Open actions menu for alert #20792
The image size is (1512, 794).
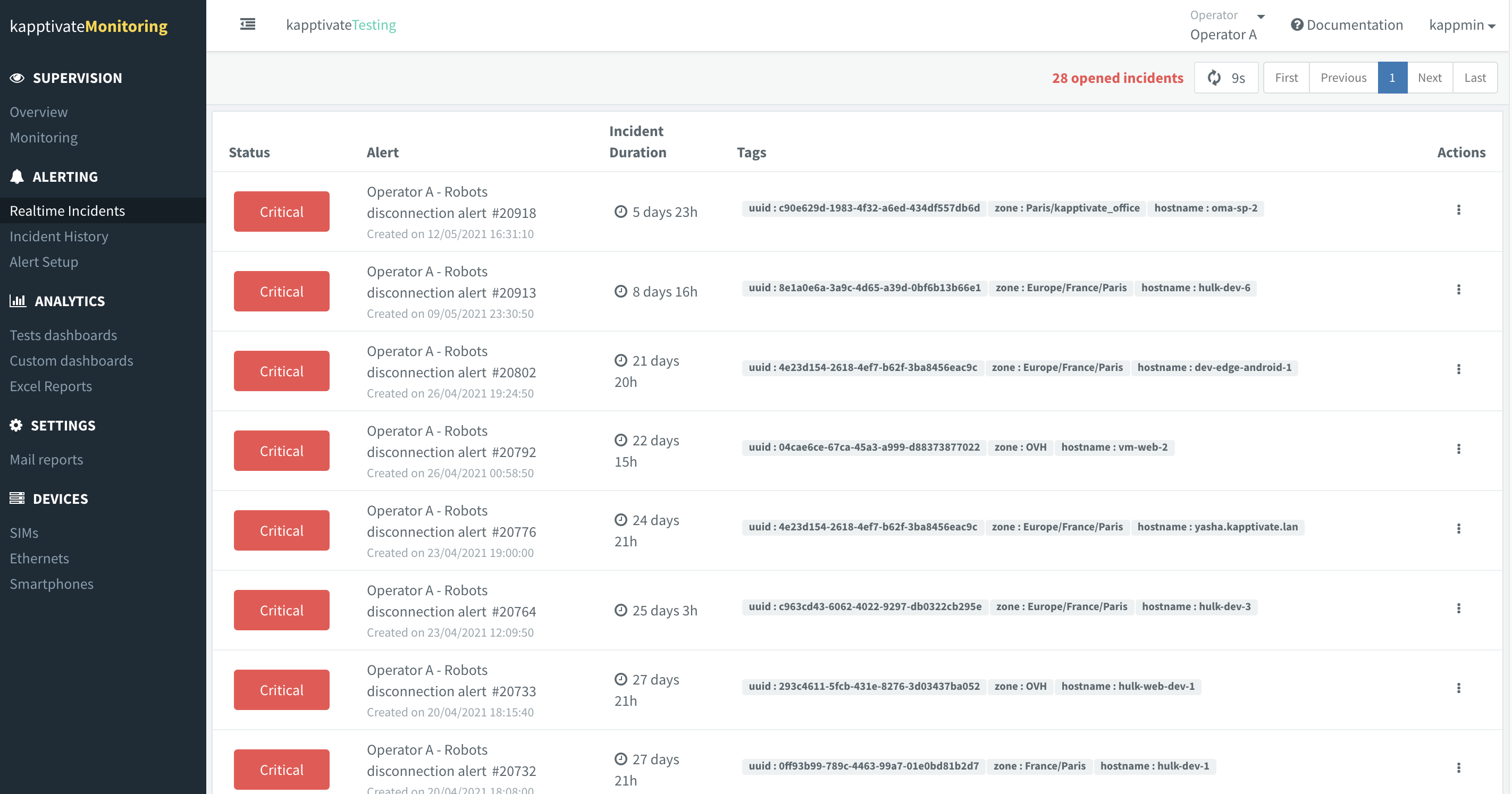coord(1459,450)
